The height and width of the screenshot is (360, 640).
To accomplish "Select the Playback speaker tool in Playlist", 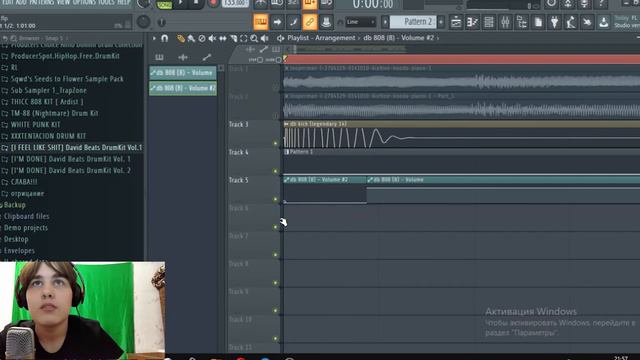I will pyautogui.click(x=264, y=38).
